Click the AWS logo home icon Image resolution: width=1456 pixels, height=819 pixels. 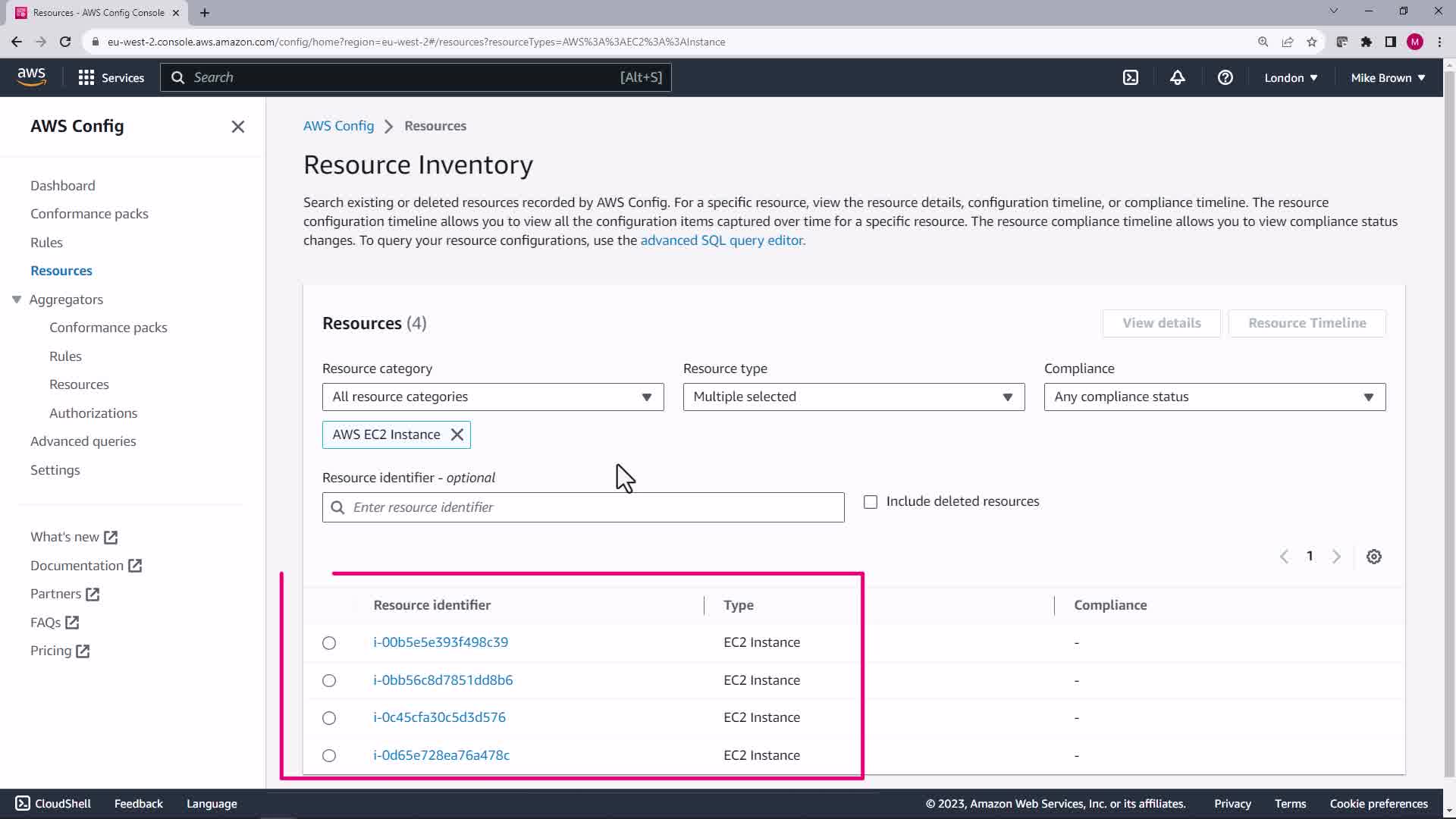[x=31, y=77]
